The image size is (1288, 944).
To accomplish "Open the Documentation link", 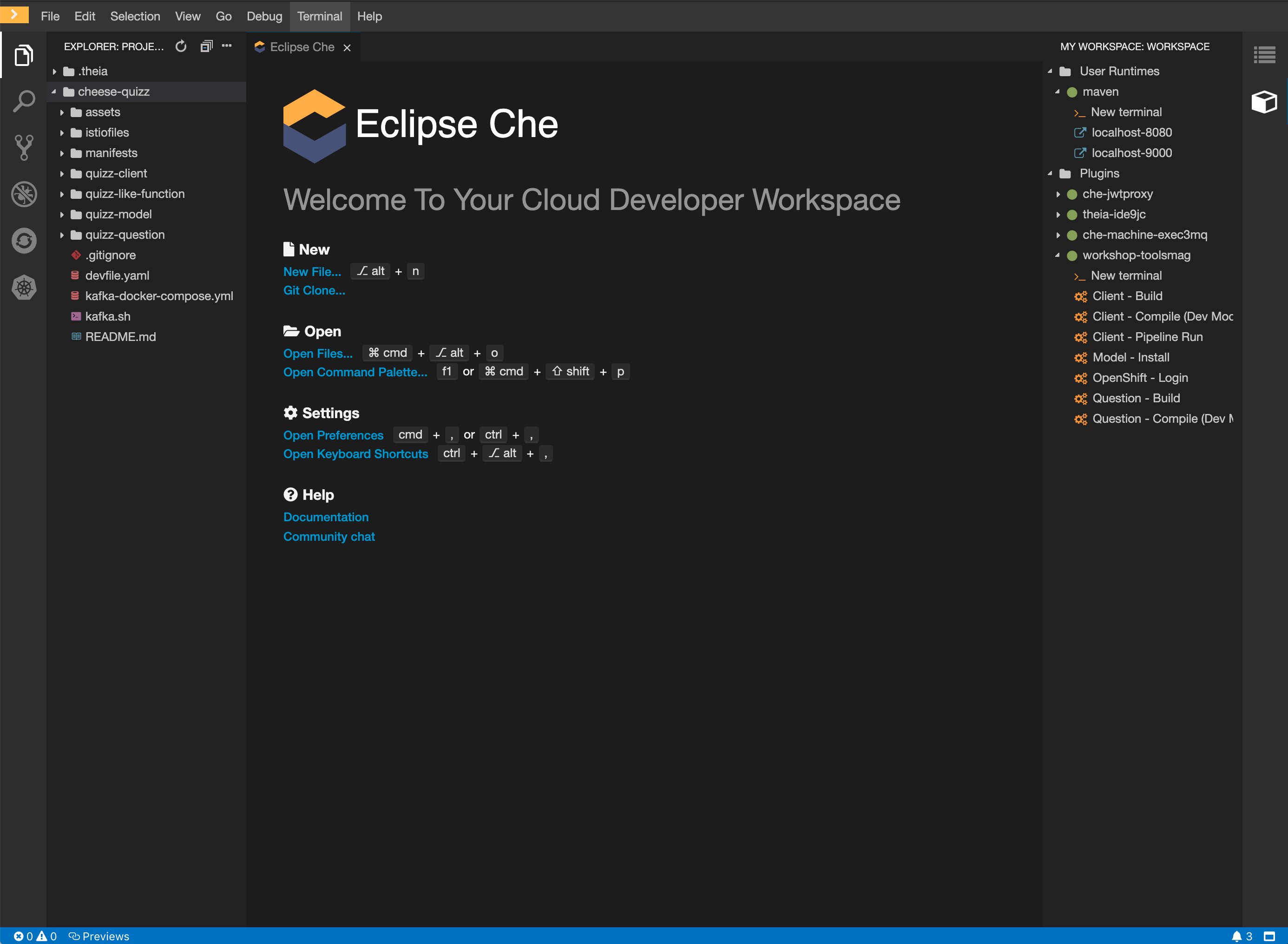I will tap(326, 517).
